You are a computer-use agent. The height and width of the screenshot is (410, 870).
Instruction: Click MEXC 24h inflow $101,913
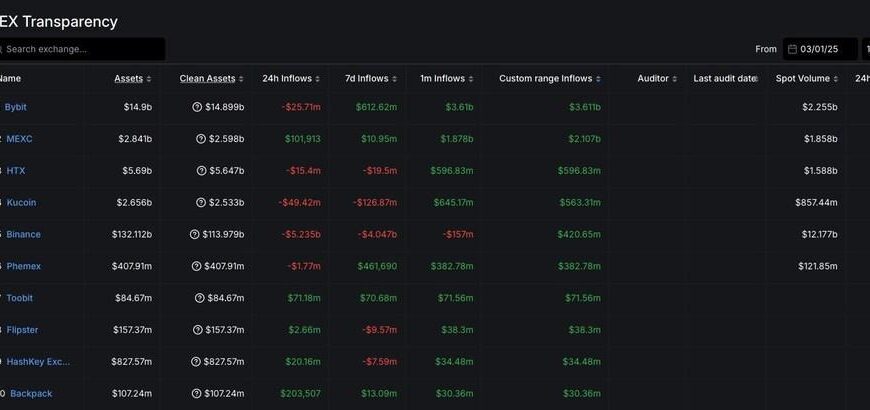pos(302,139)
